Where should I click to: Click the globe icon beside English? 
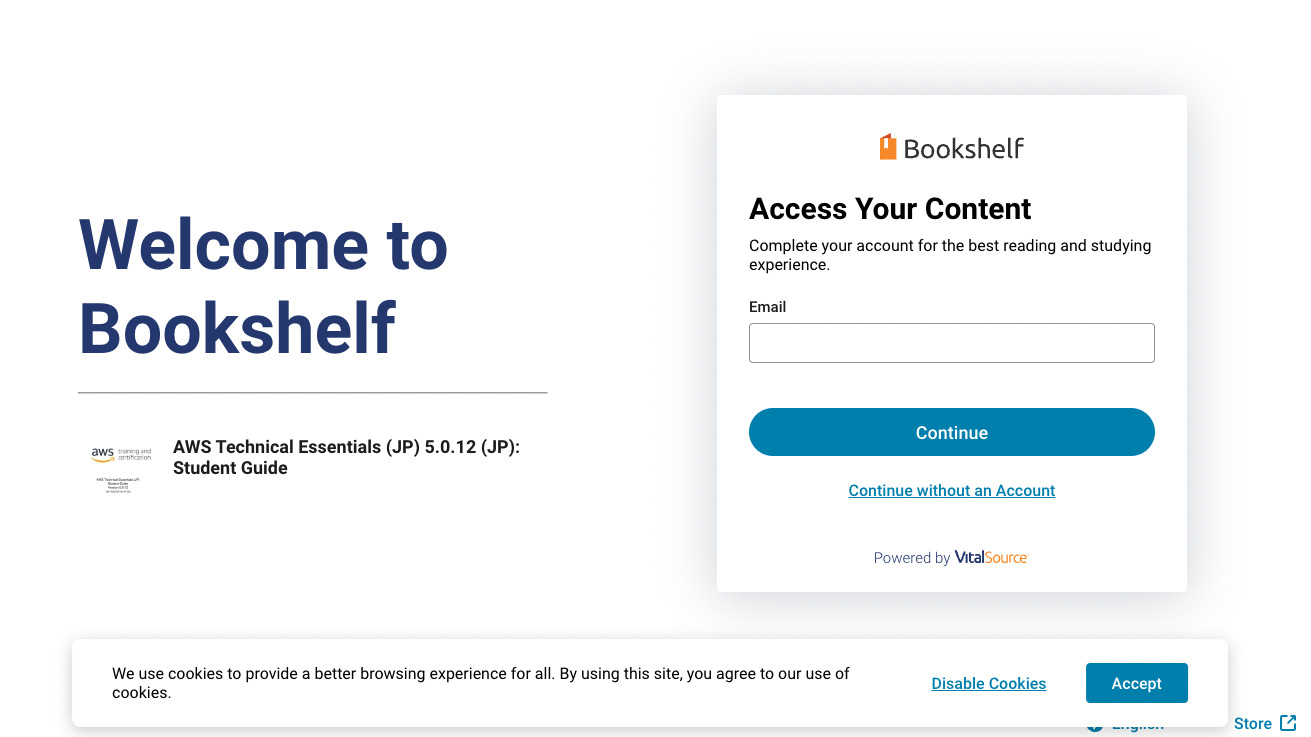coord(1094,725)
